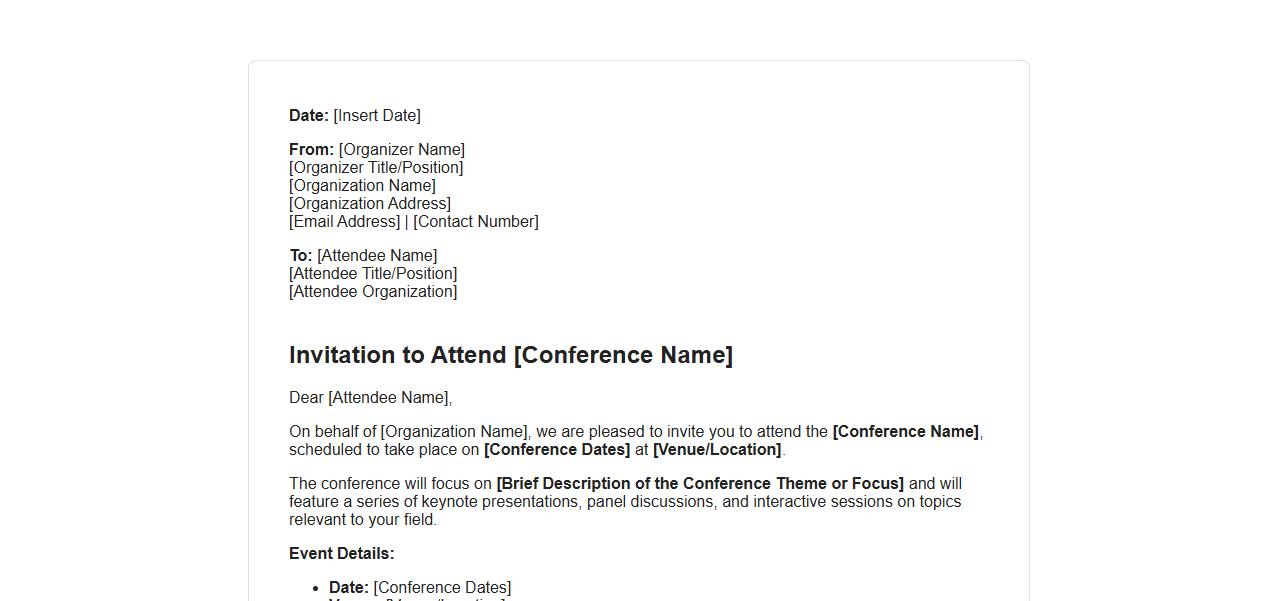Click the [Email Address] placeholder
The width and height of the screenshot is (1278, 601).
(345, 222)
